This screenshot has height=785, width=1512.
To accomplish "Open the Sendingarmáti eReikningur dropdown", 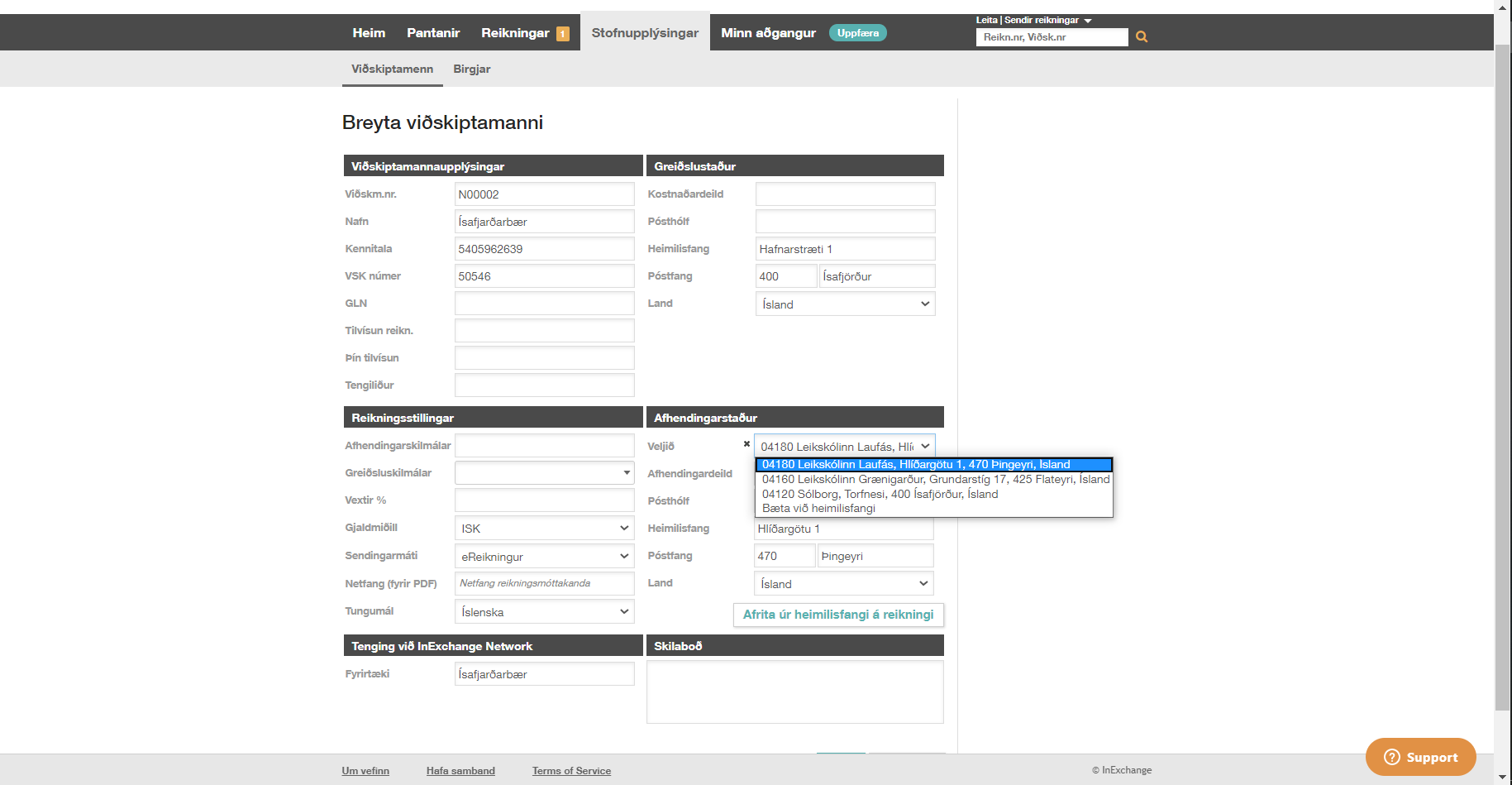I will click(x=544, y=557).
